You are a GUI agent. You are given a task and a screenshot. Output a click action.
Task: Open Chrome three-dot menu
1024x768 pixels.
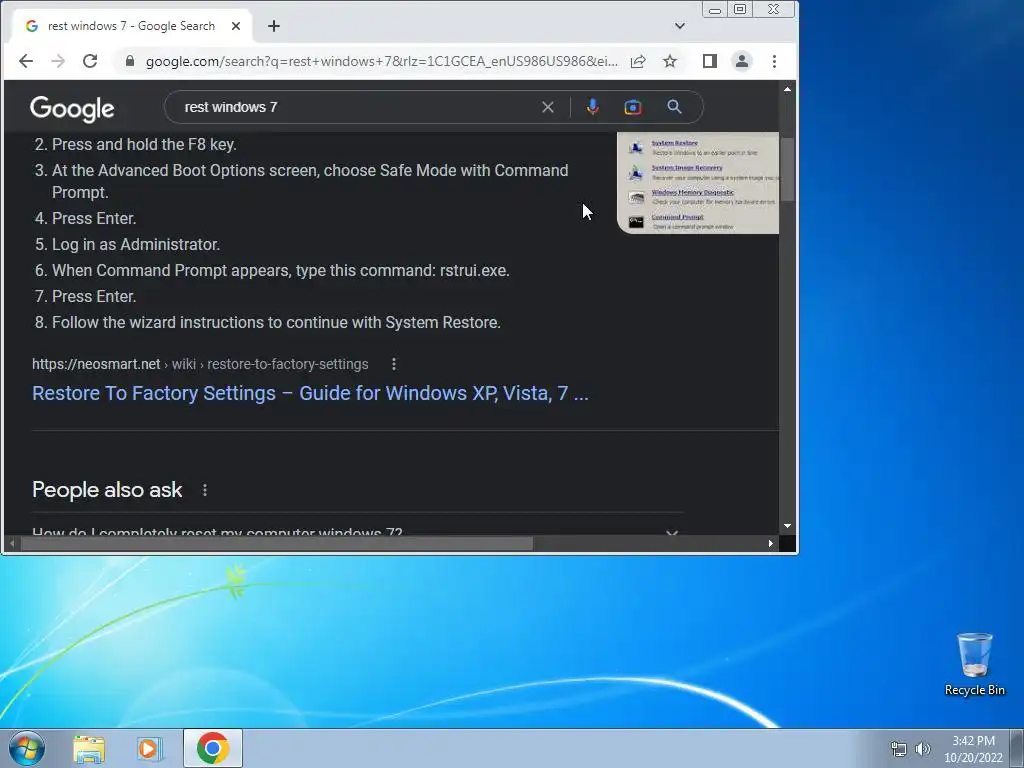coord(775,61)
